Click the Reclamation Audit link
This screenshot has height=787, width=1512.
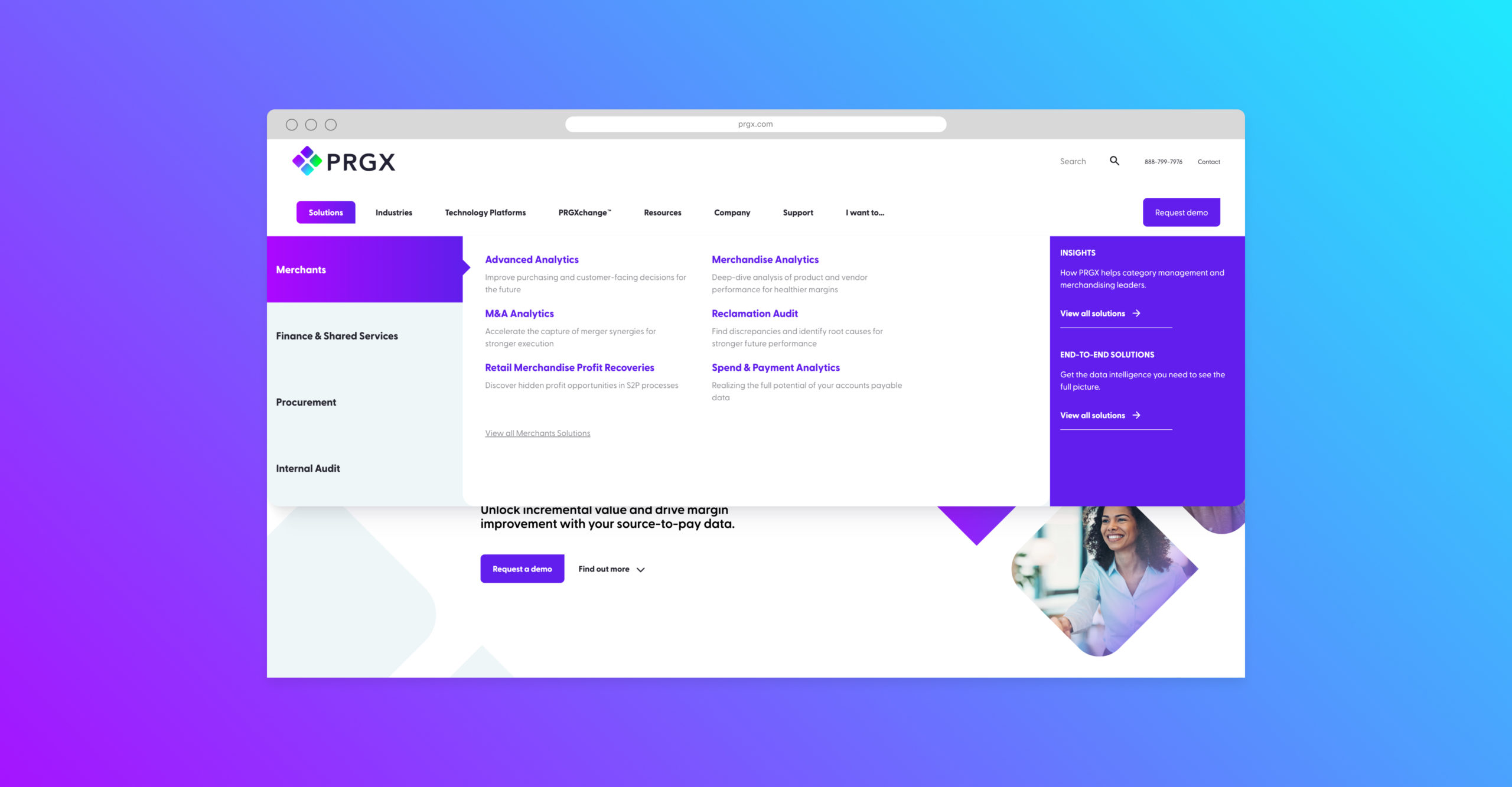coord(753,313)
